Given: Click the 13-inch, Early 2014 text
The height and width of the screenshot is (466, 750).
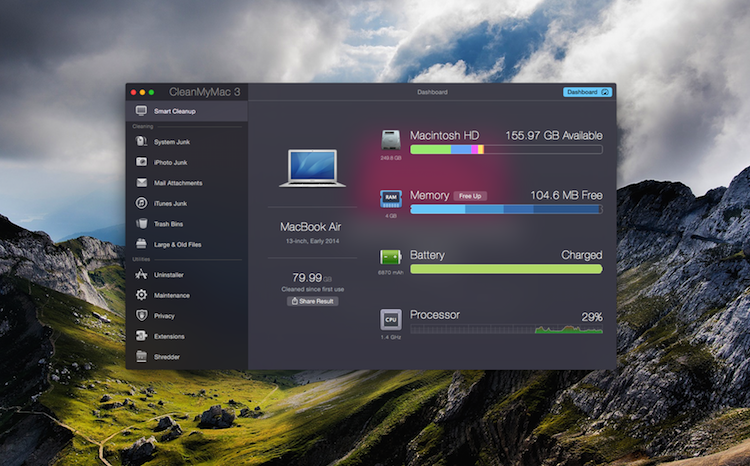Looking at the screenshot, I should (312, 241).
